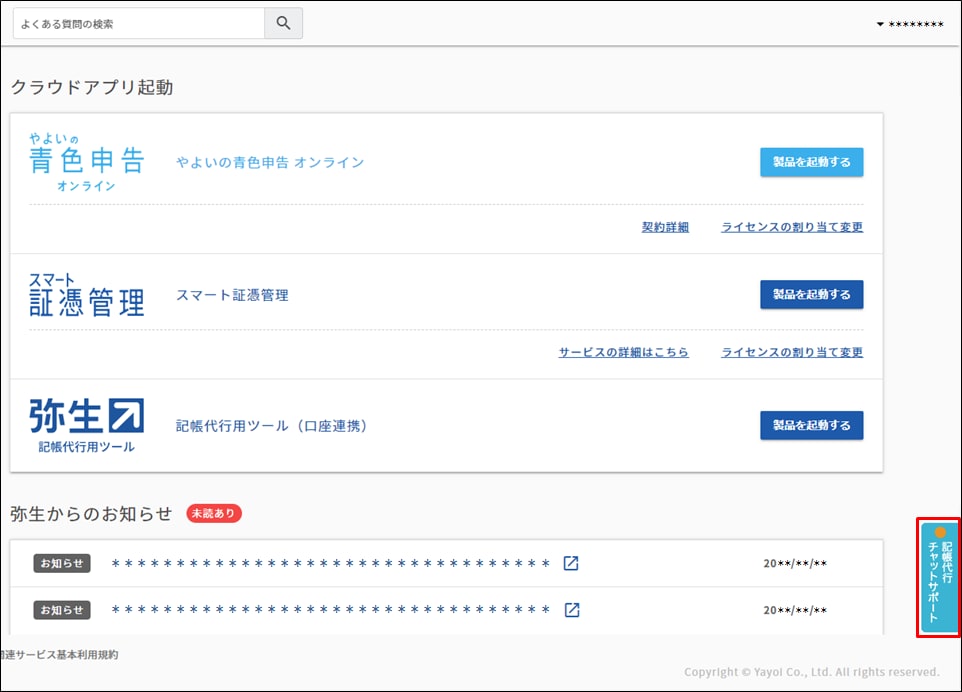Open the 記帳代行 チャットサポート side tab
The width and height of the screenshot is (962, 692).
[939, 577]
